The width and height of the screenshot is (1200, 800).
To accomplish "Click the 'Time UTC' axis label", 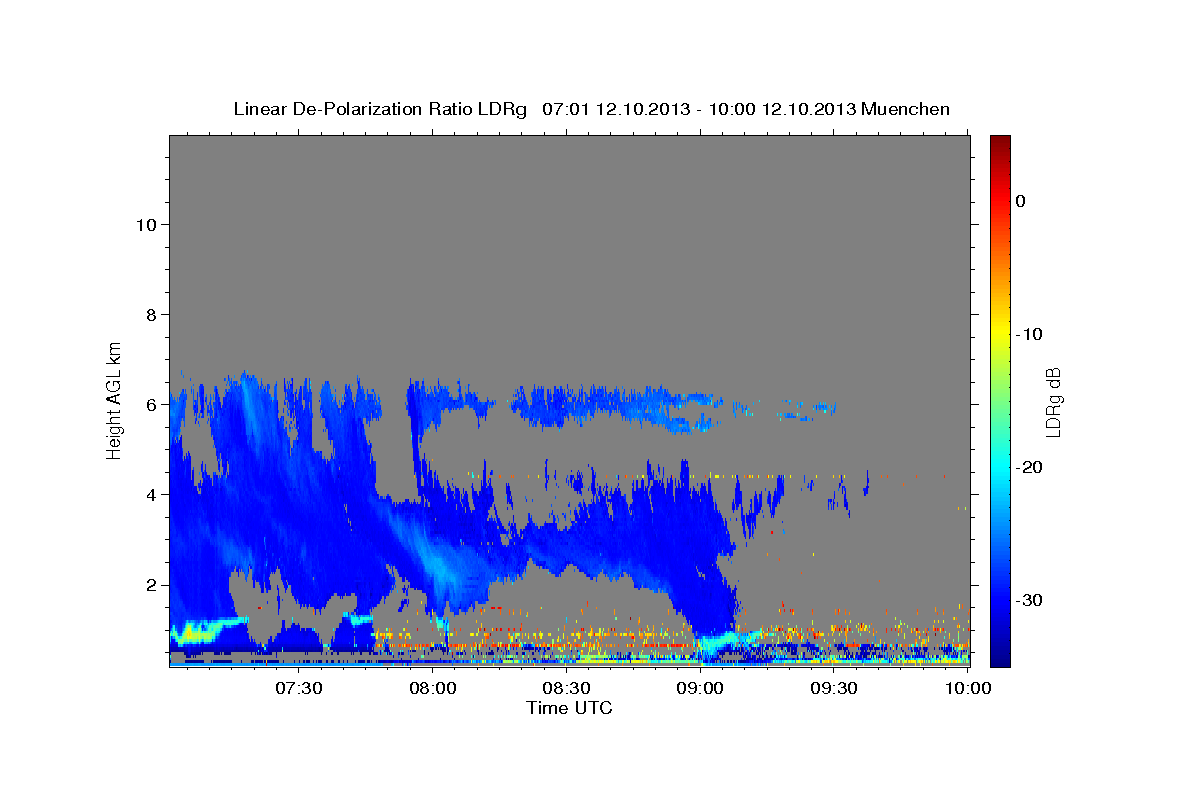I will pyautogui.click(x=569, y=708).
